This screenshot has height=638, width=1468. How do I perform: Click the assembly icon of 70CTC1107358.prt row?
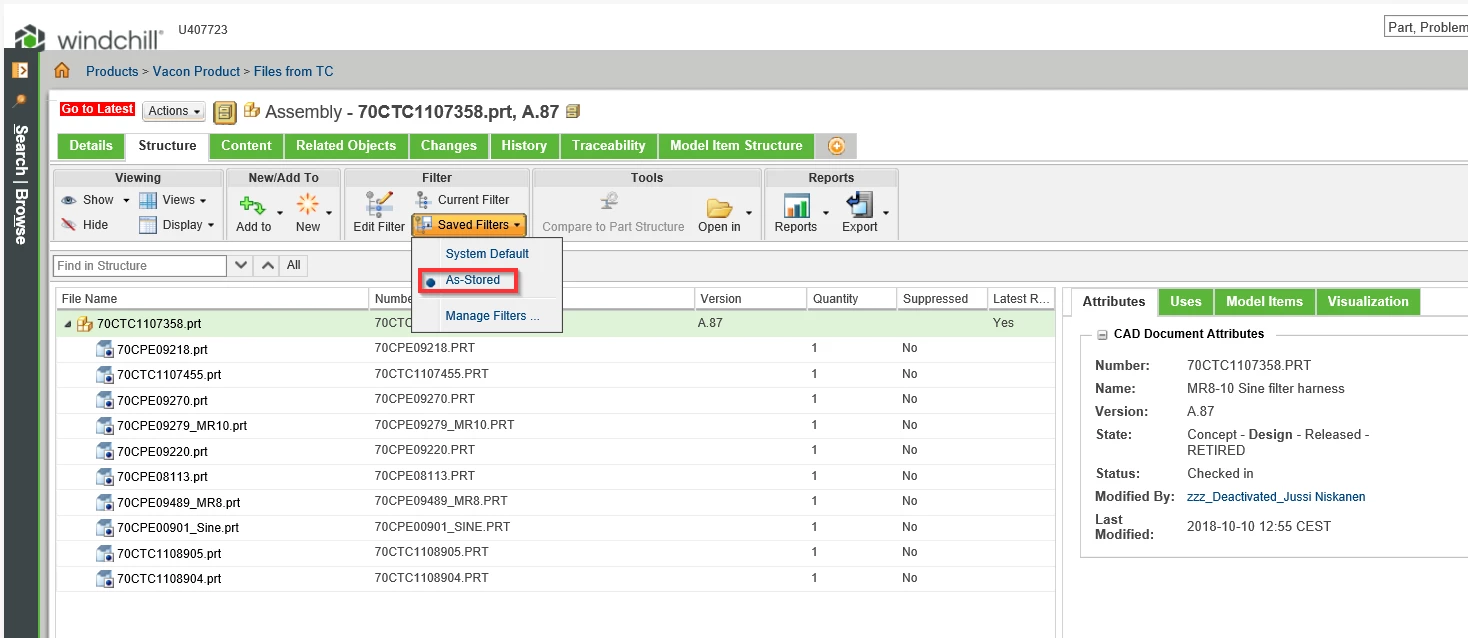point(85,324)
